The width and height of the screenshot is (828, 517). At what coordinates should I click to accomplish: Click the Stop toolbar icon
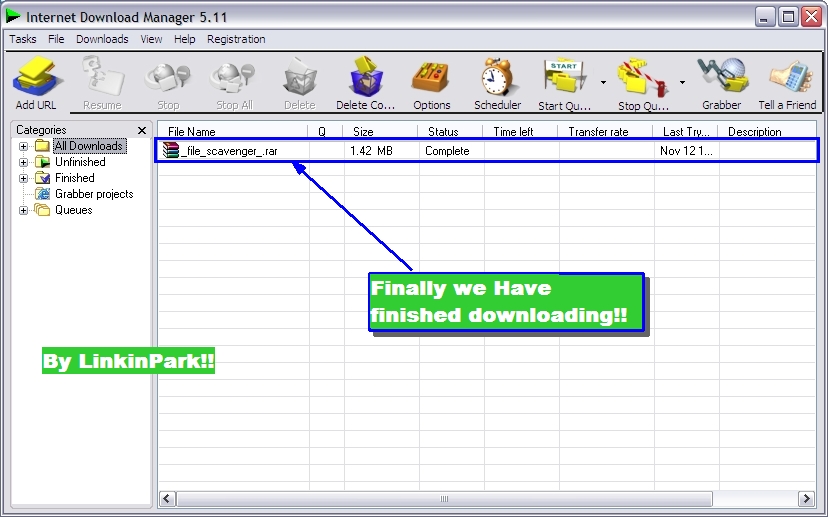168,78
